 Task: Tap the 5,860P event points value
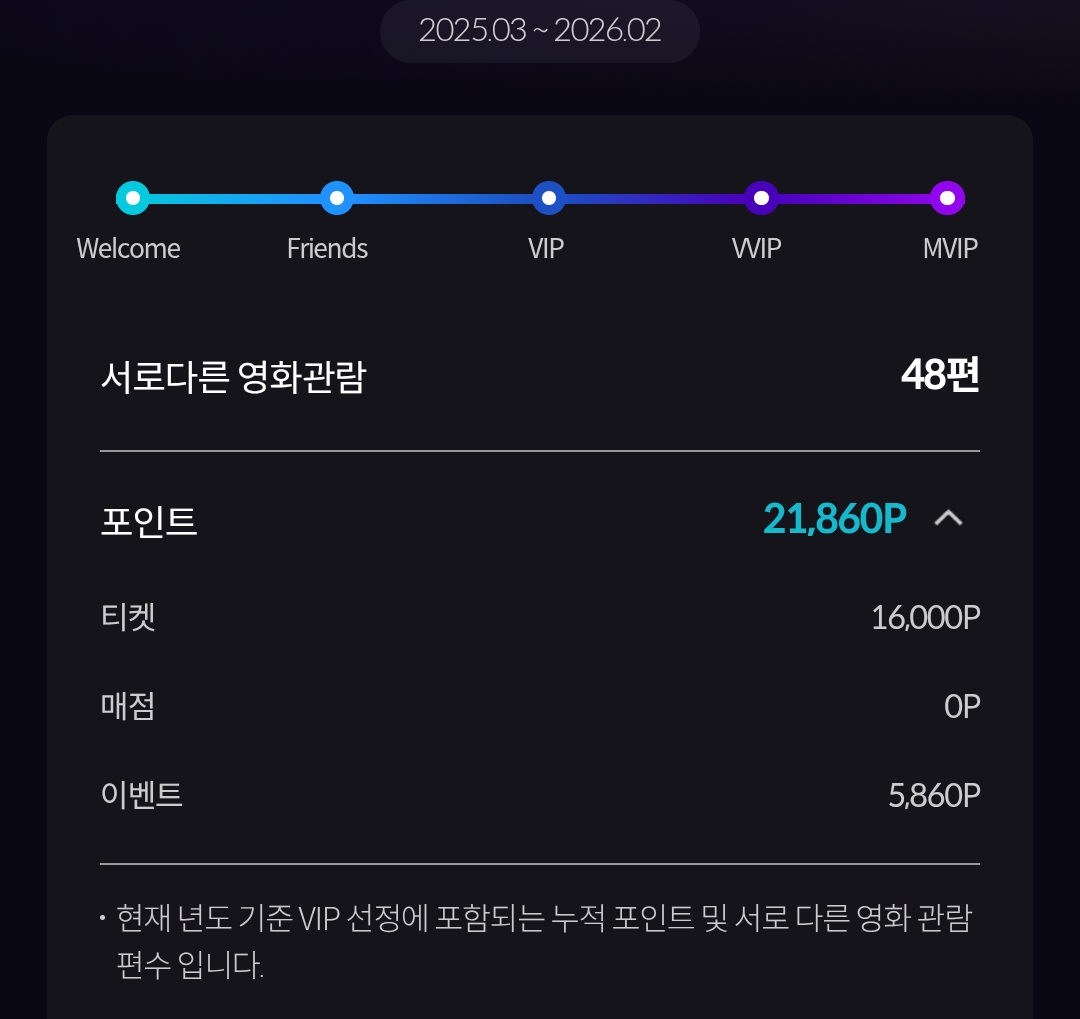[x=934, y=796]
